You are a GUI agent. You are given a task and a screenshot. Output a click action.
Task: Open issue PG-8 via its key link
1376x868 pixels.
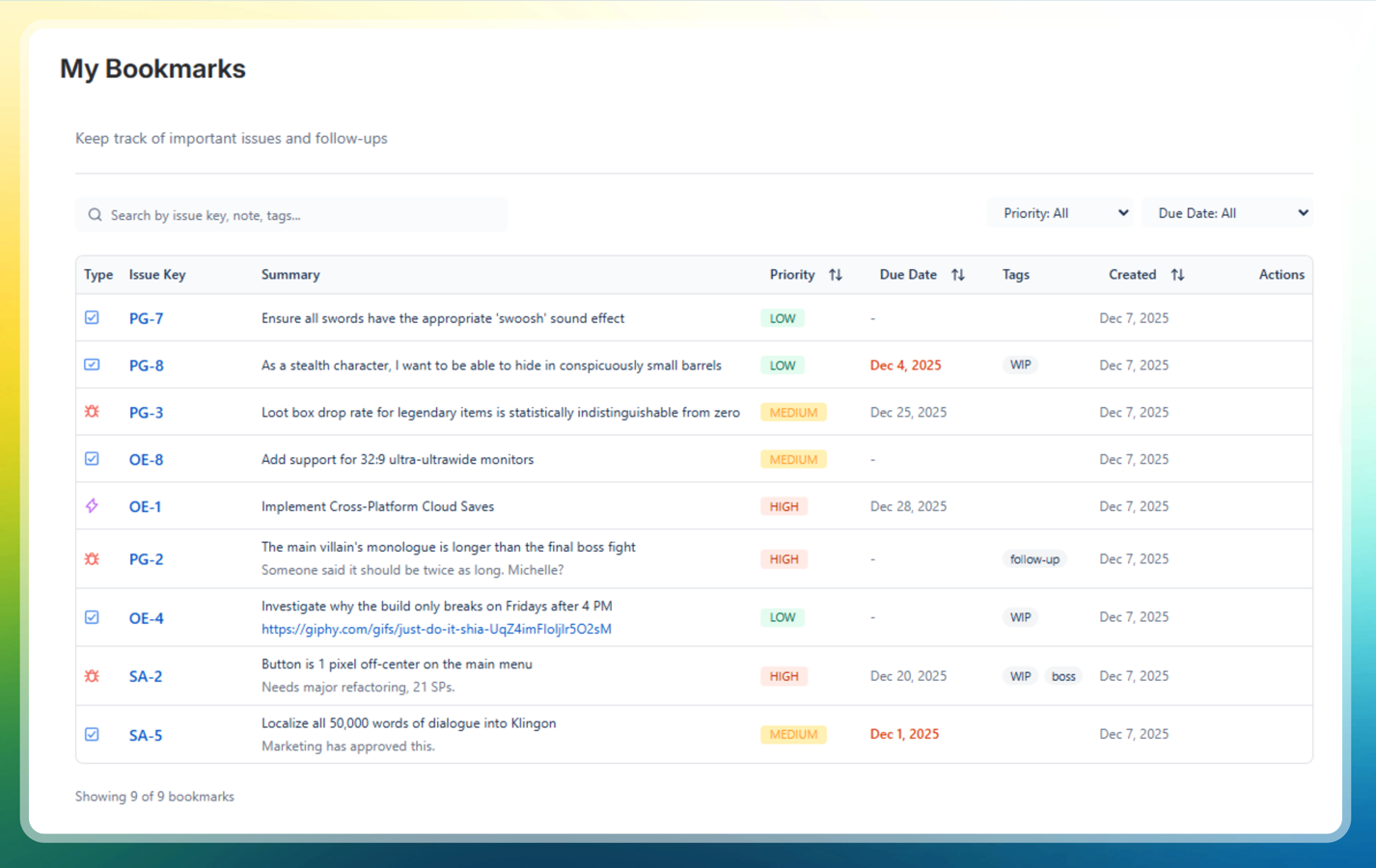click(x=146, y=366)
